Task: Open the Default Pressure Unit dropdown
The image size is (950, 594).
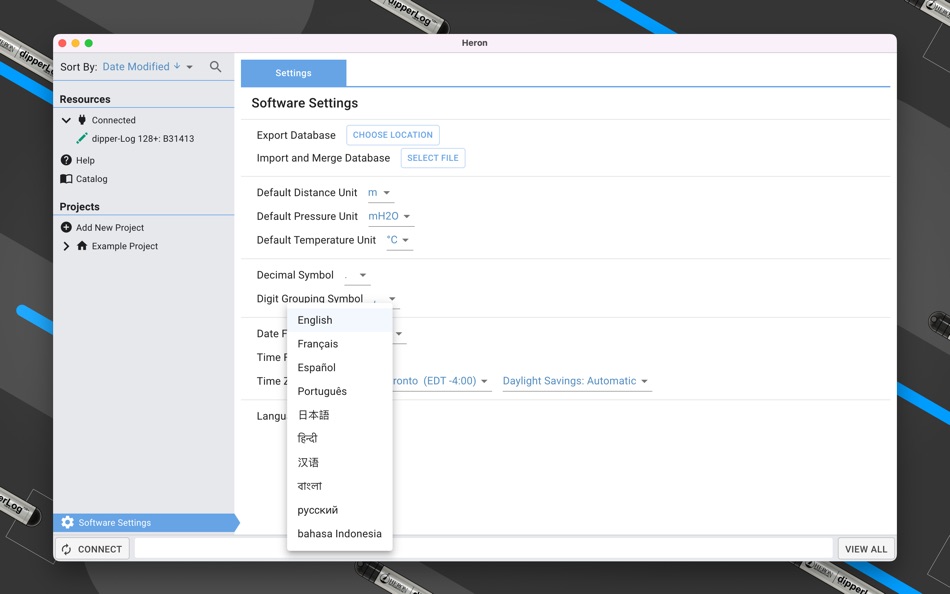Action: (x=391, y=216)
